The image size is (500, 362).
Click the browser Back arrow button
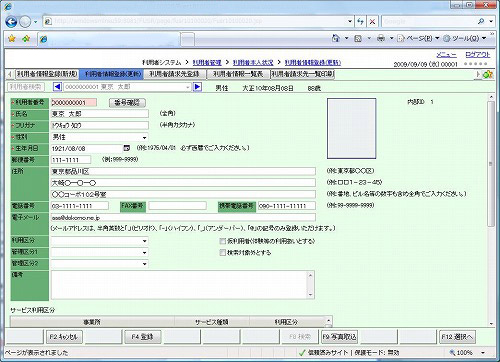coord(11,22)
